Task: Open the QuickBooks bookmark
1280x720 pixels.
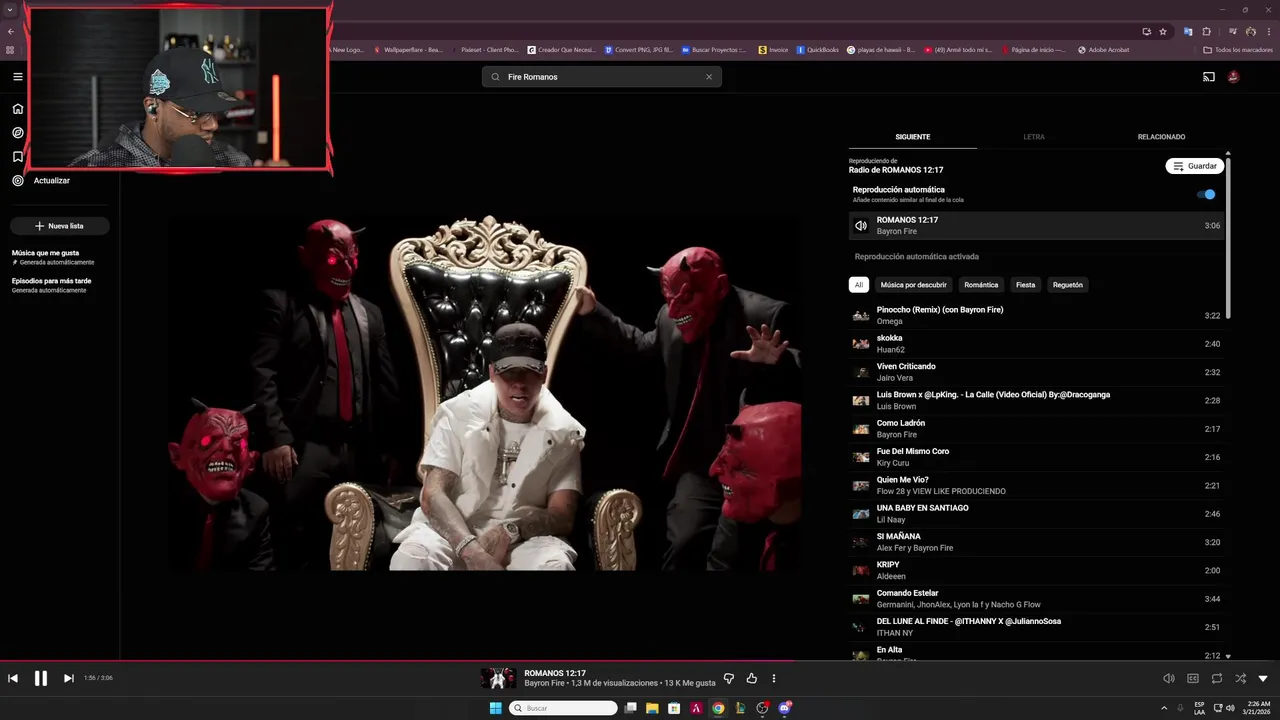Action: point(818,50)
